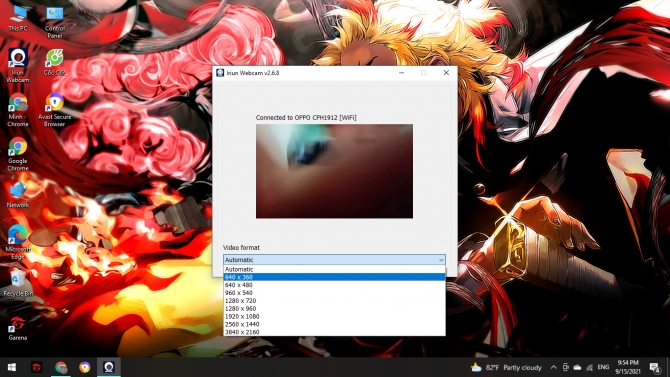This screenshot has width=670, height=377.
Task: Open Windows Start menu
Action: pos(12,367)
